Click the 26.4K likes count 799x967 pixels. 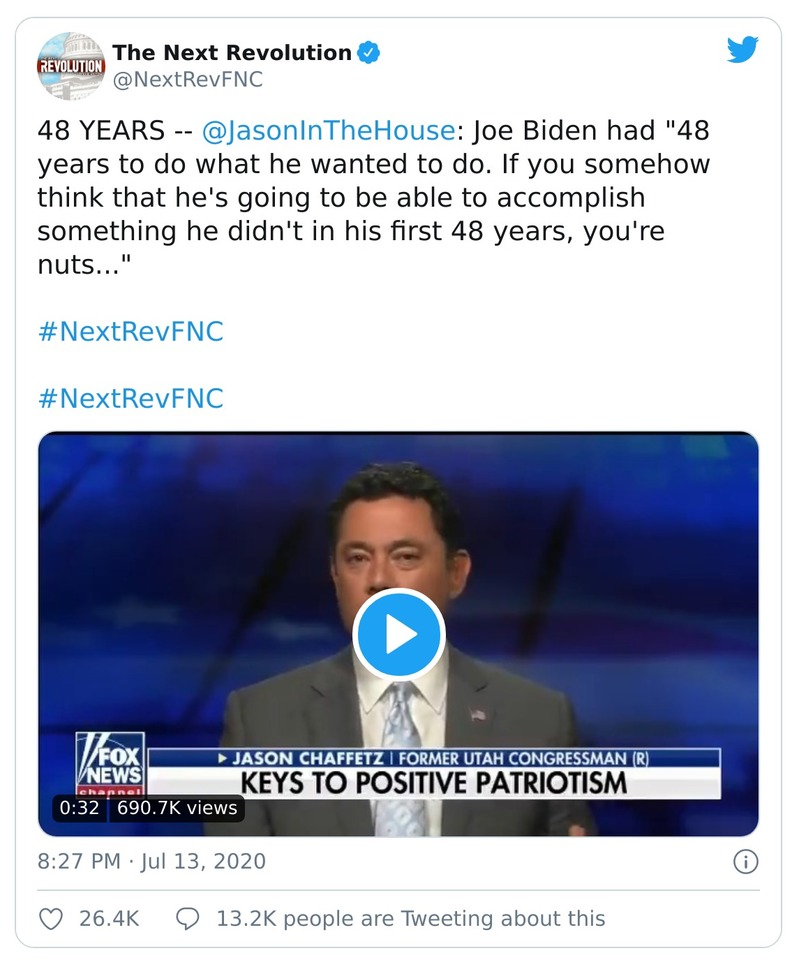pos(108,917)
